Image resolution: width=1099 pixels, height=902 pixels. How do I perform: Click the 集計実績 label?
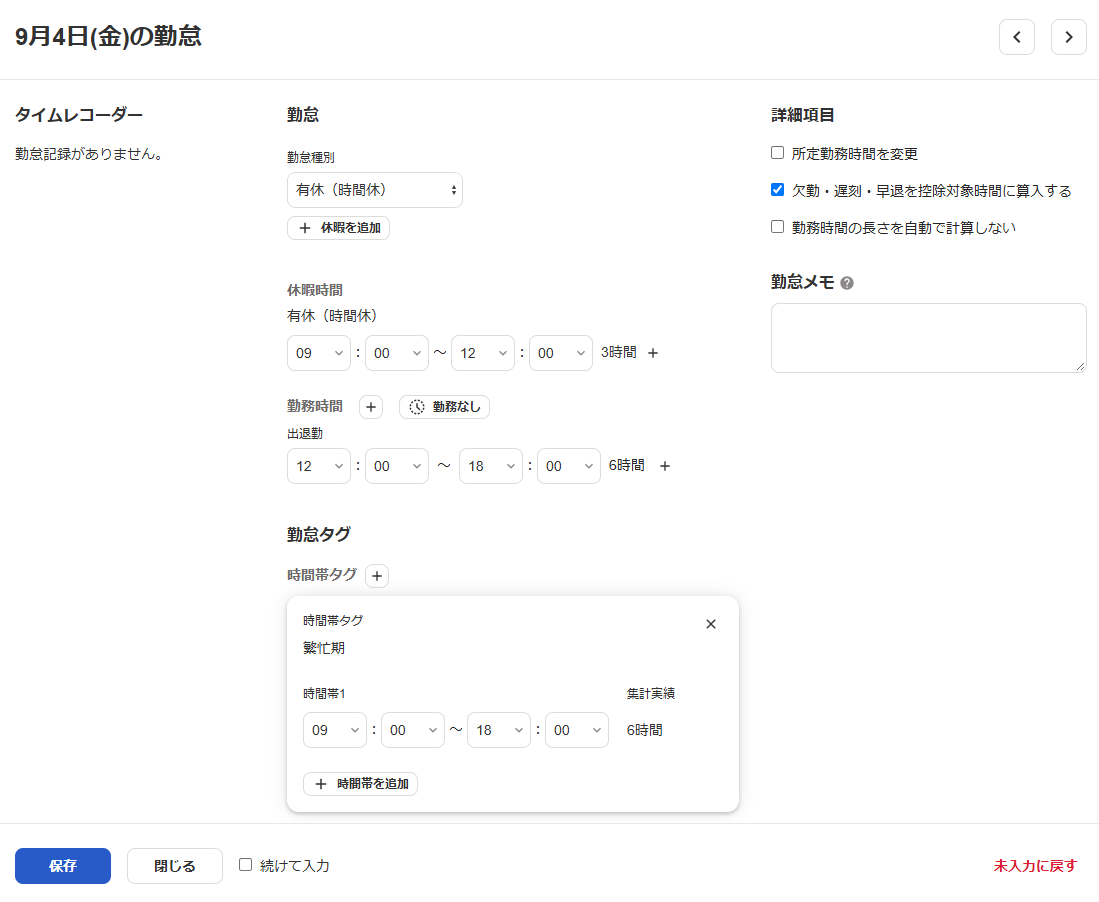coord(650,694)
